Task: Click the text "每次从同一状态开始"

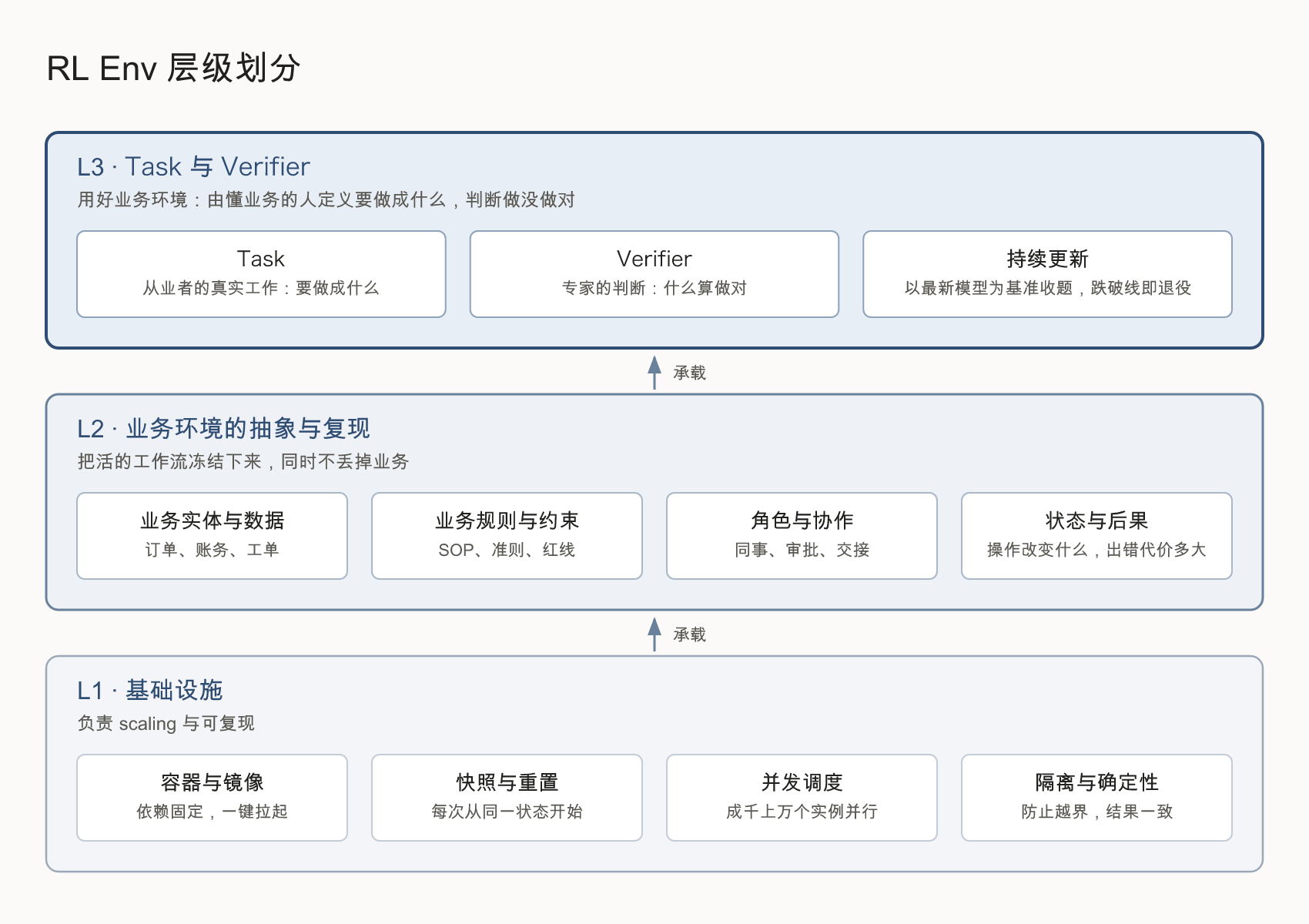Action: (507, 812)
